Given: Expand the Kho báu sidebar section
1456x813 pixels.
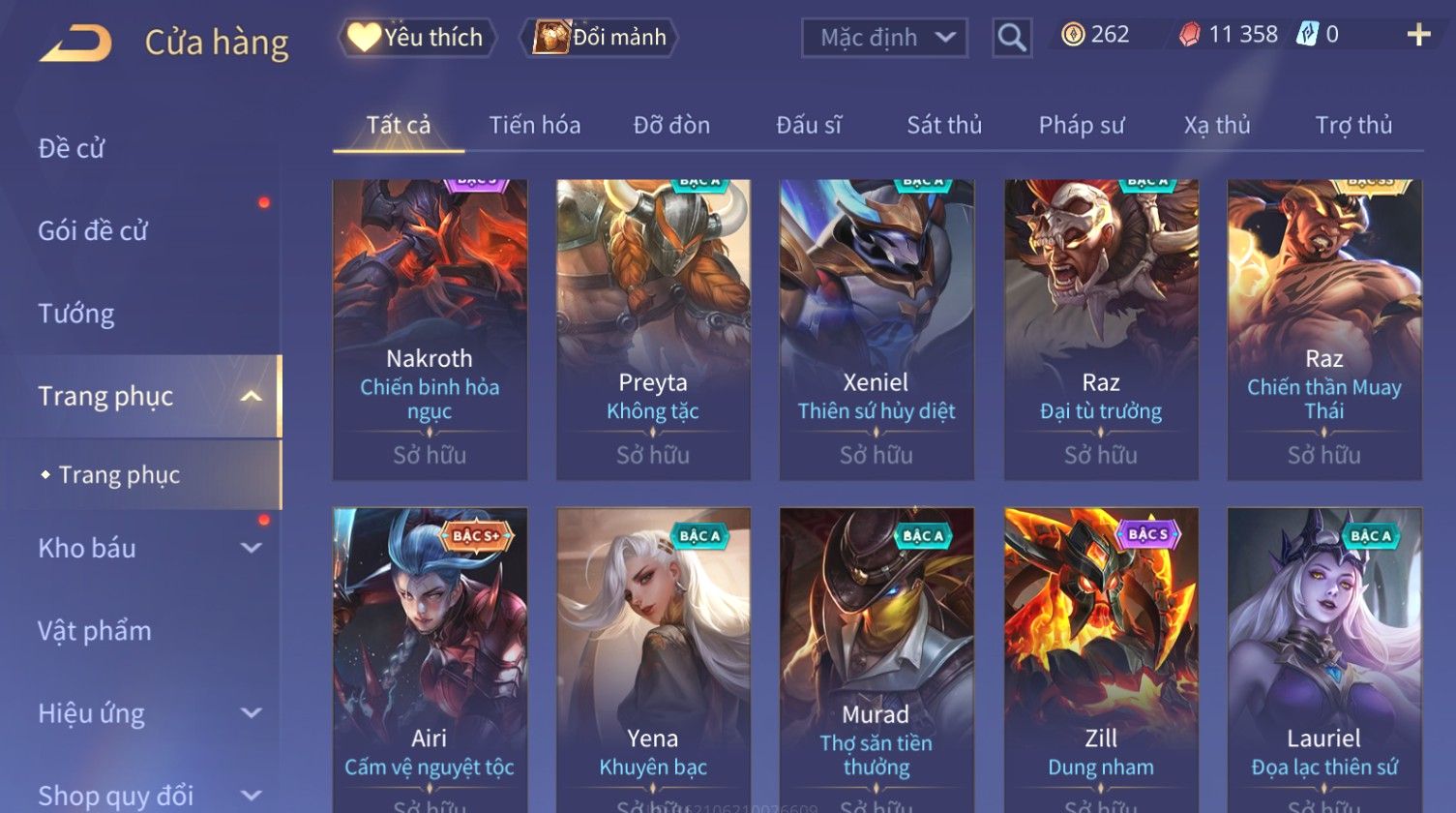Looking at the screenshot, I should [x=251, y=548].
